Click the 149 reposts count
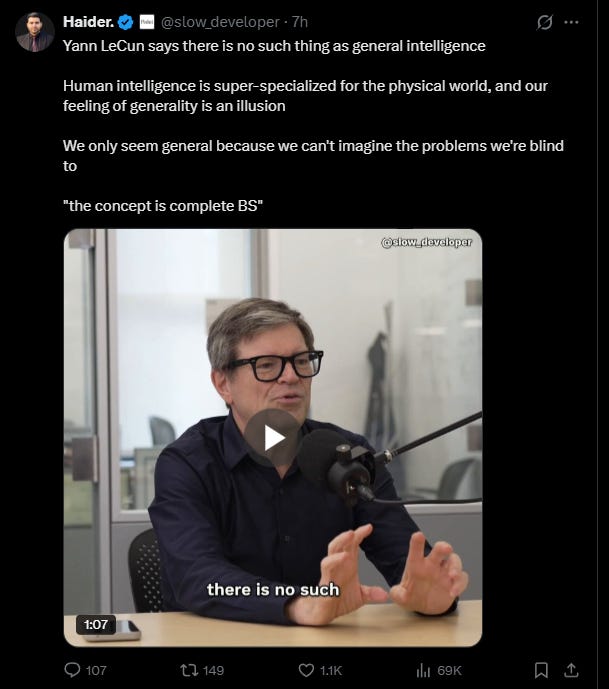The height and width of the screenshot is (689, 609). (214, 671)
